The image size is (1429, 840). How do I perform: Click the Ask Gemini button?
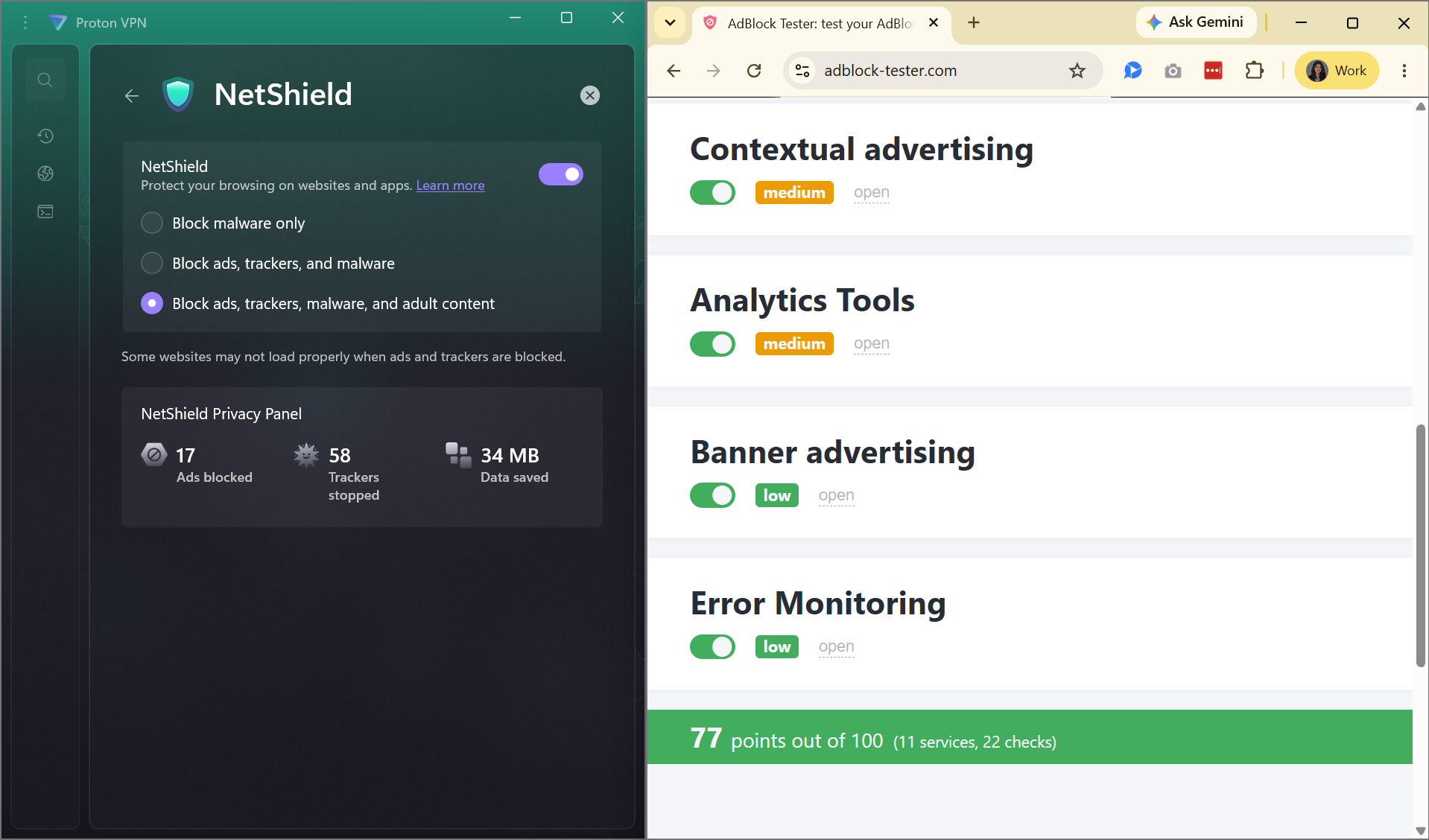pyautogui.click(x=1196, y=22)
